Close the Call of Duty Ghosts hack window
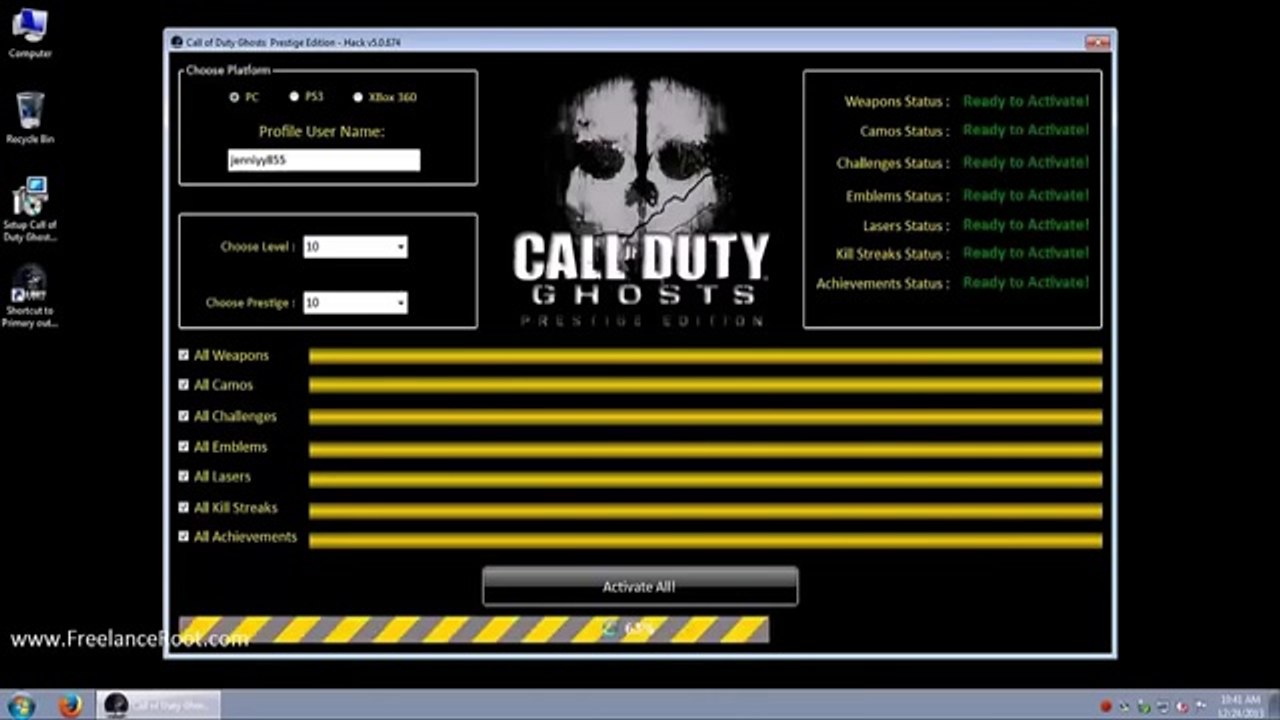This screenshot has width=1280, height=720. [x=1097, y=42]
